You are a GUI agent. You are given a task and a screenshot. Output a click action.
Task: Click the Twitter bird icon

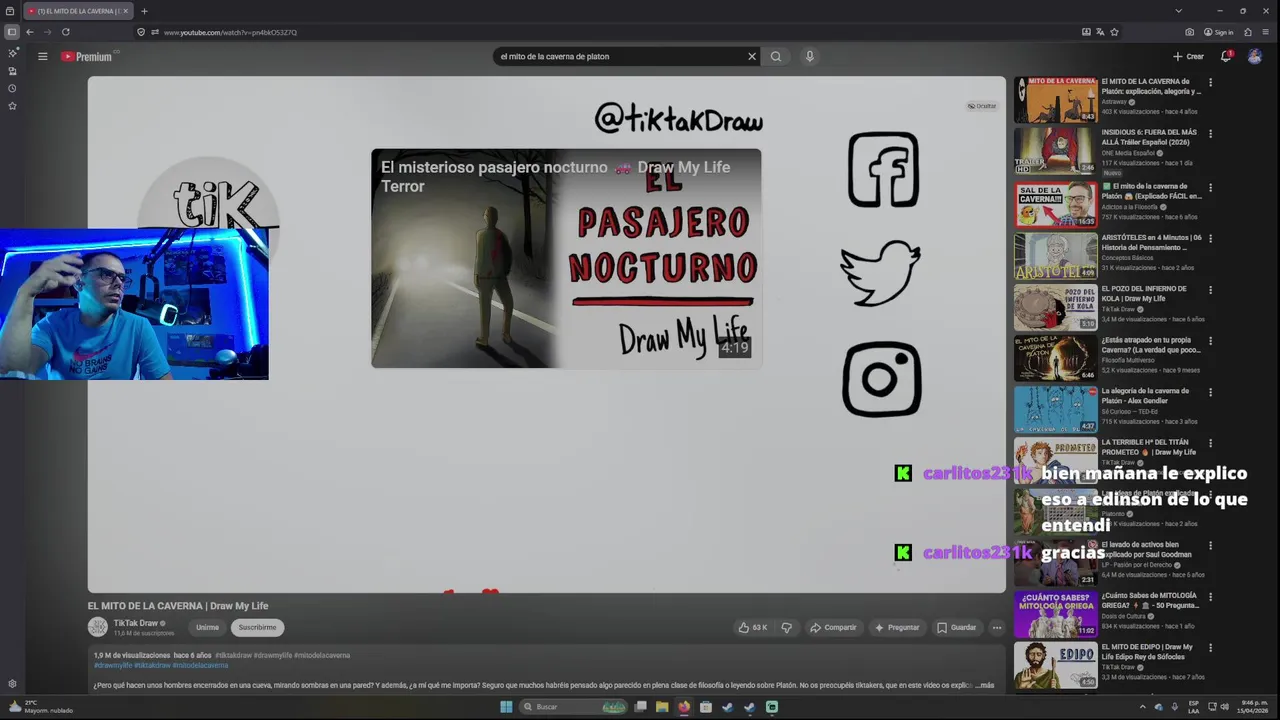pyautogui.click(x=880, y=273)
